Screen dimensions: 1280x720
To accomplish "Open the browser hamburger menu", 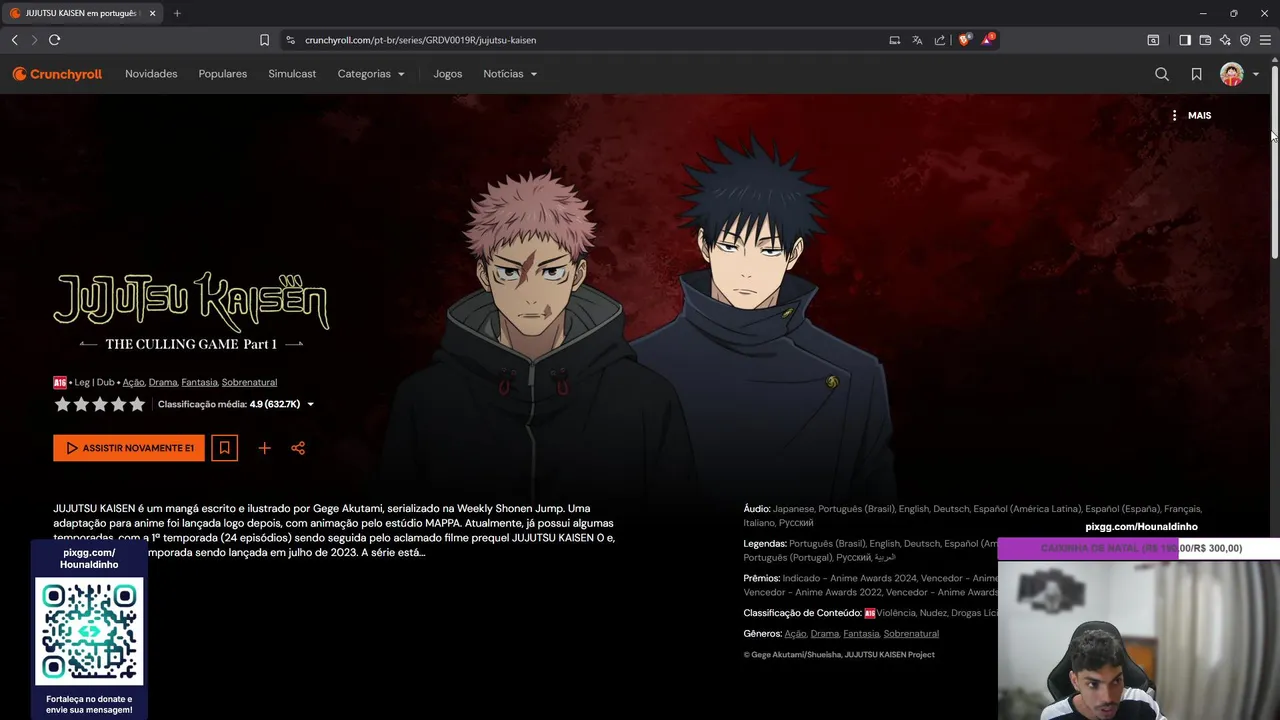I will [1265, 40].
